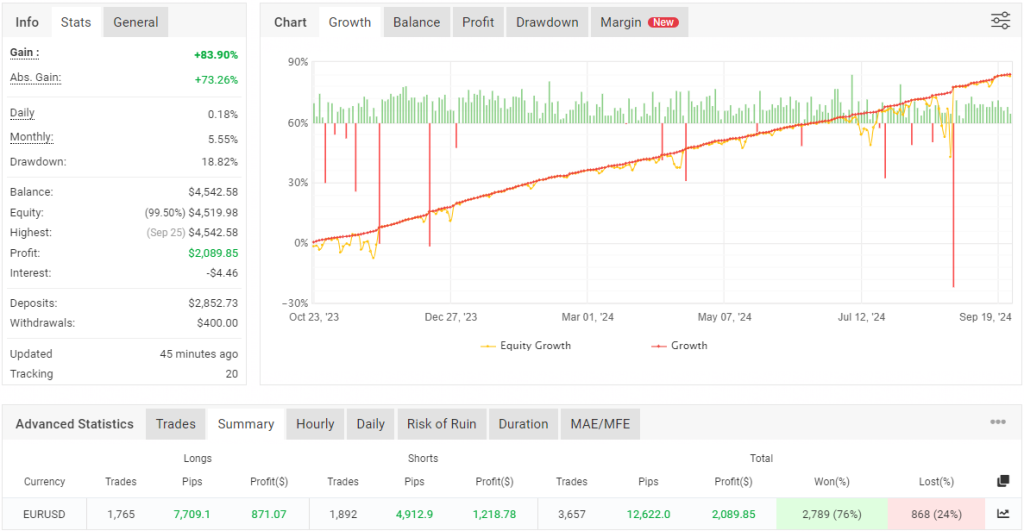Open the General tab
The image size is (1024, 531).
135,22
